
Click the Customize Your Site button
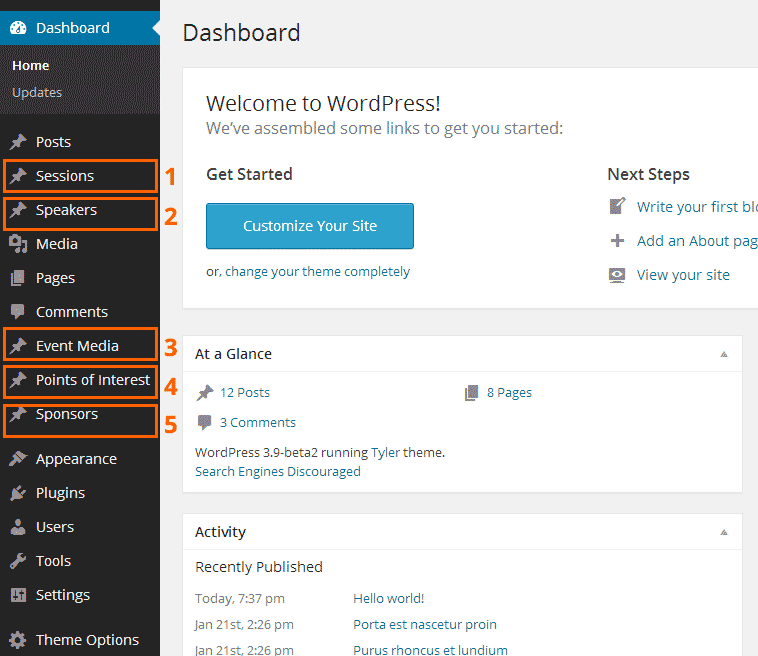[x=310, y=226]
